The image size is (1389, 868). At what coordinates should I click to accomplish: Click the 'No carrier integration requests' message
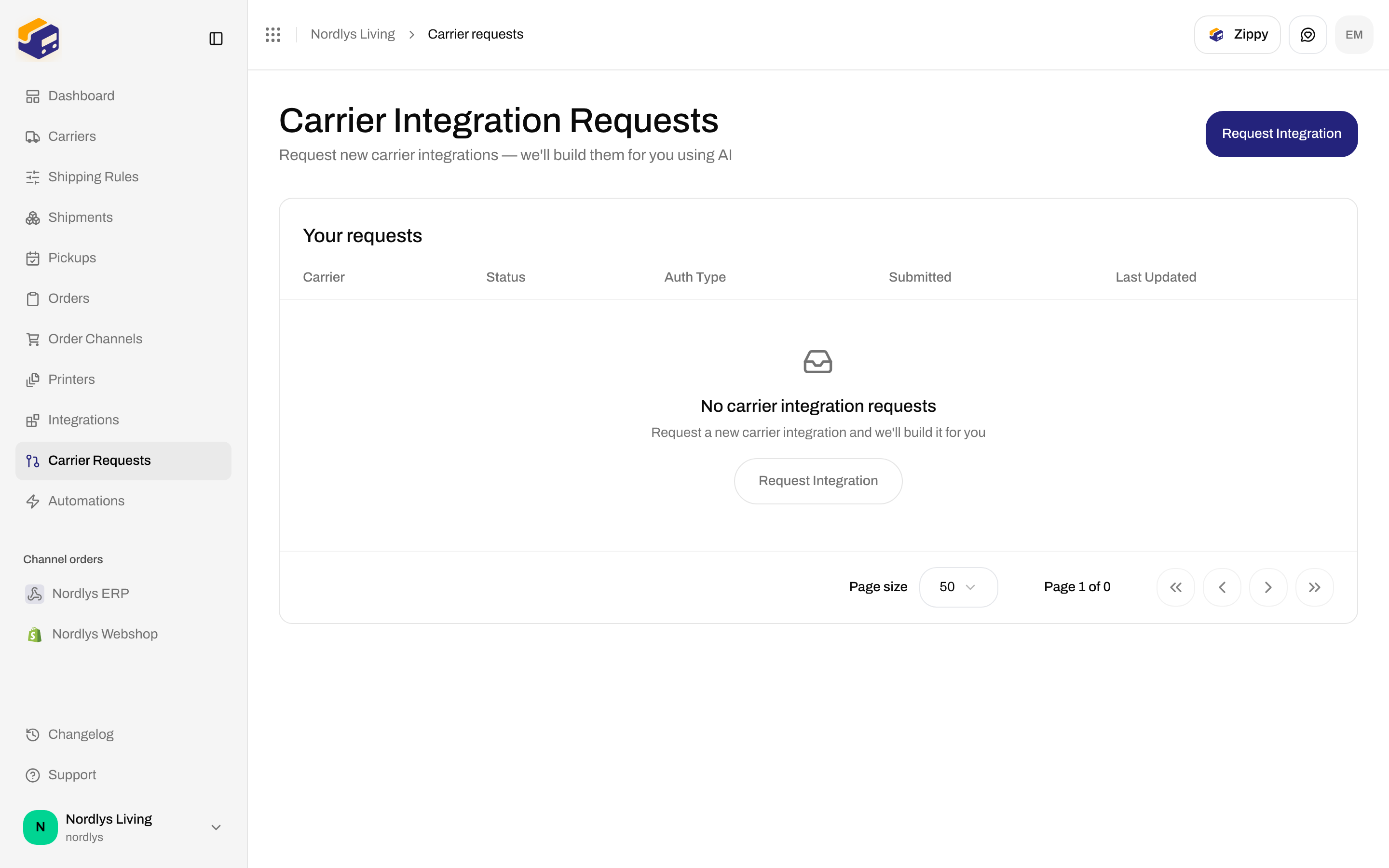click(818, 406)
